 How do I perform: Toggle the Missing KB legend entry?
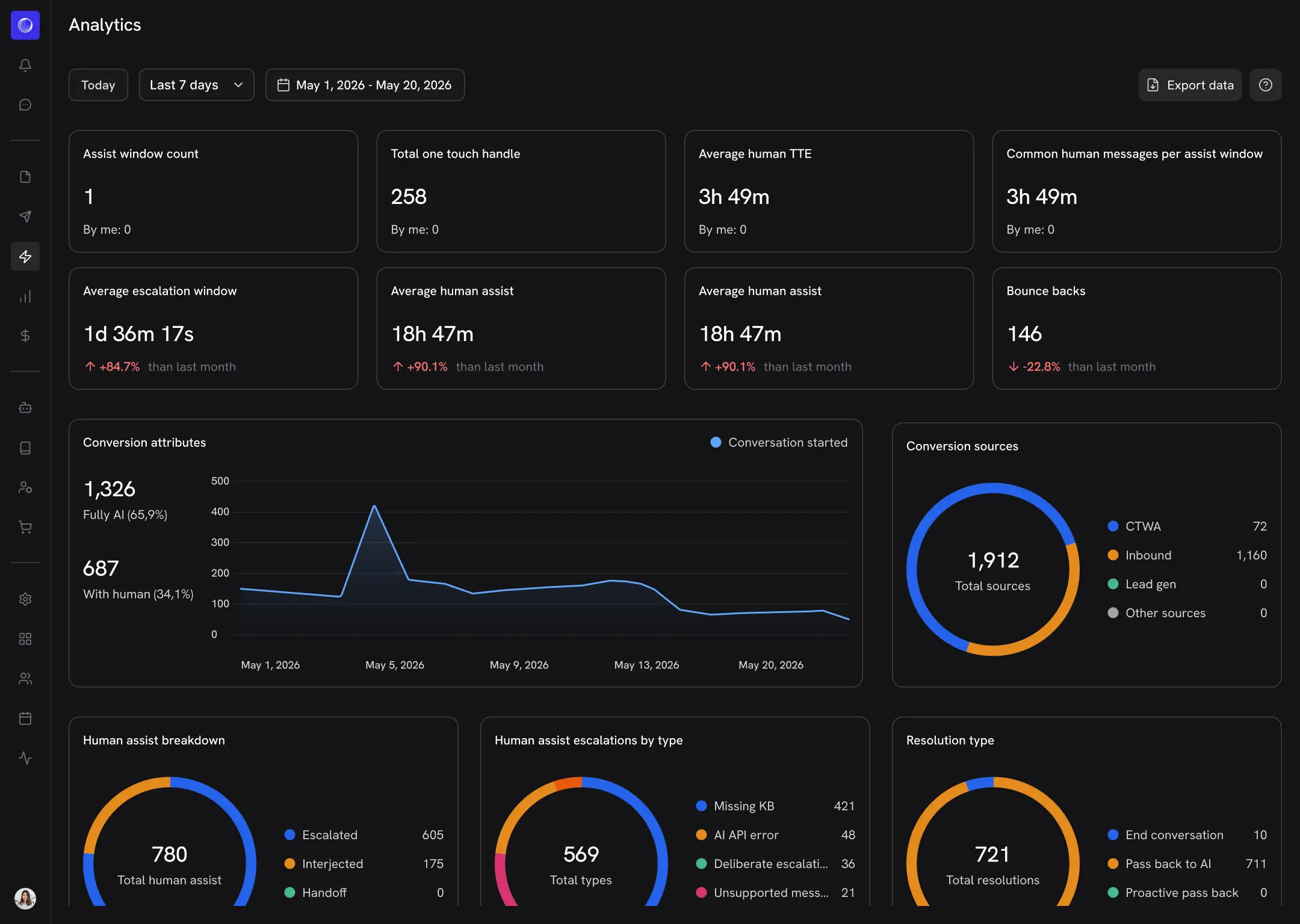[x=775, y=806]
